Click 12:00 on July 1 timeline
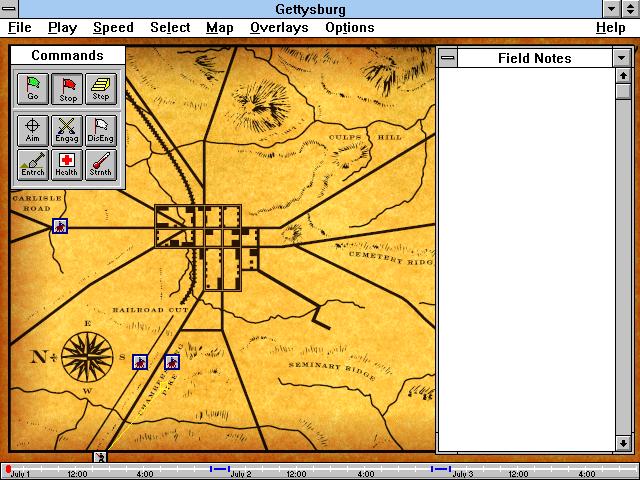This screenshot has width=640, height=480. [x=77, y=474]
